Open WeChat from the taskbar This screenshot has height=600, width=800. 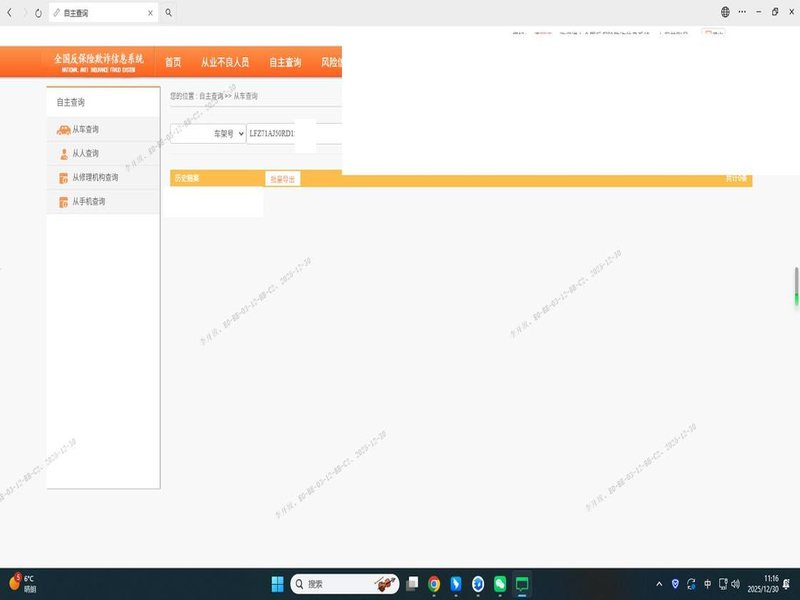click(500, 583)
